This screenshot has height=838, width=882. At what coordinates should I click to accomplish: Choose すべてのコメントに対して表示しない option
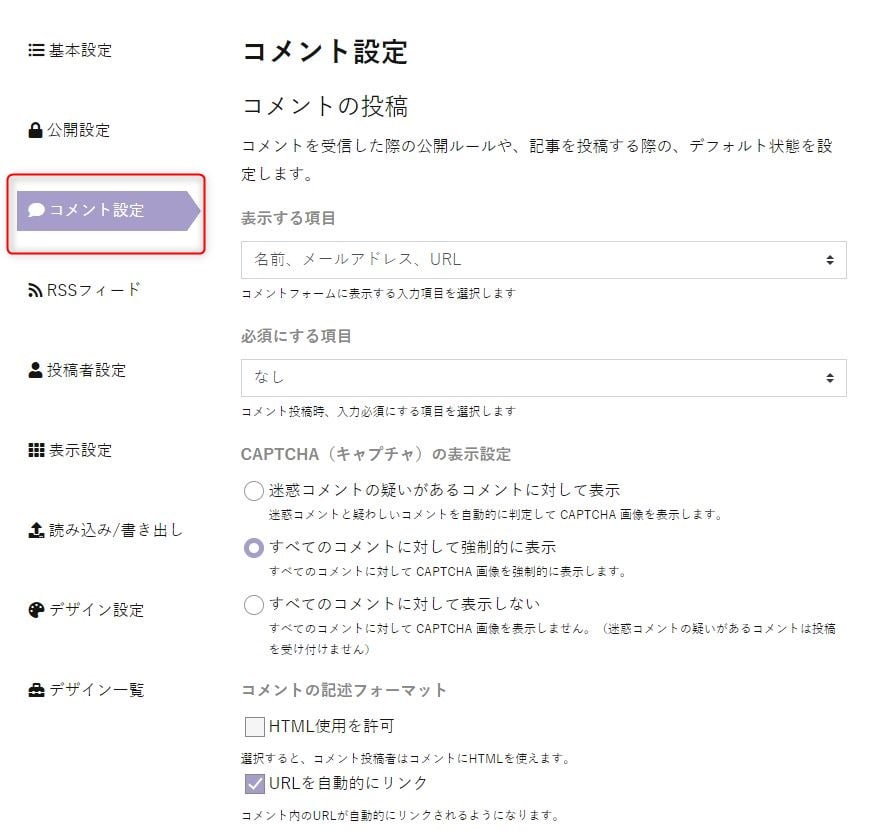(254, 605)
